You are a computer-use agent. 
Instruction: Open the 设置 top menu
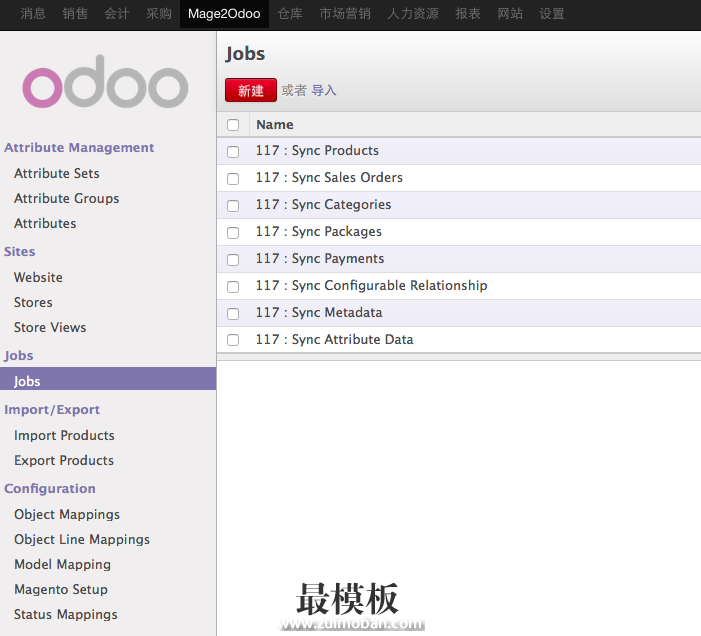point(552,14)
